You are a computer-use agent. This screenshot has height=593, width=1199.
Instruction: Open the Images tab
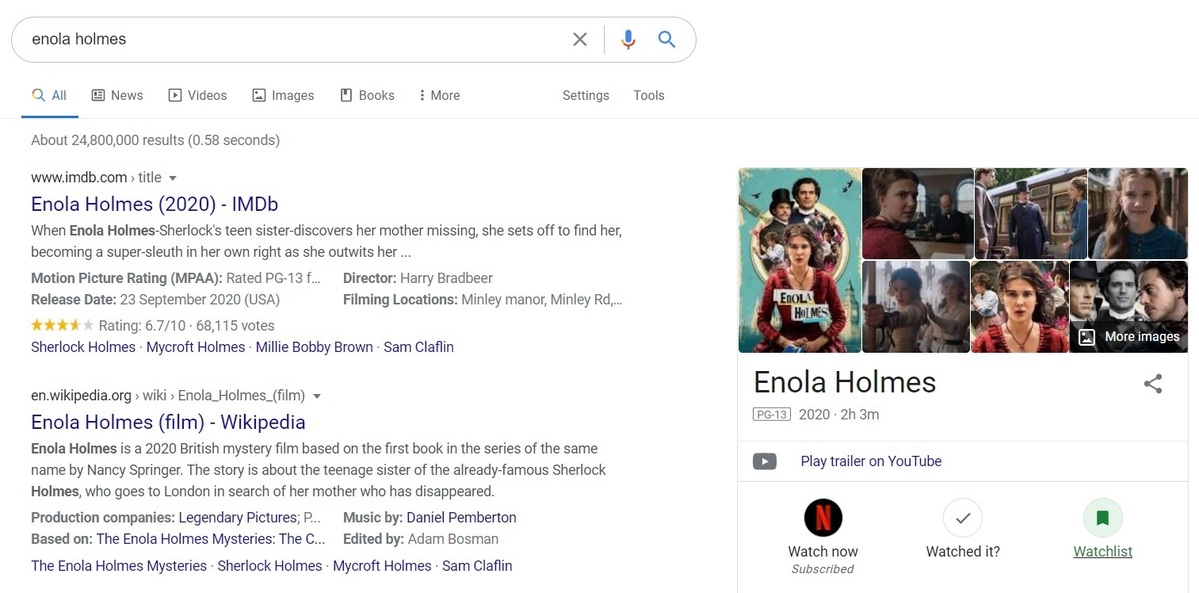tap(283, 96)
